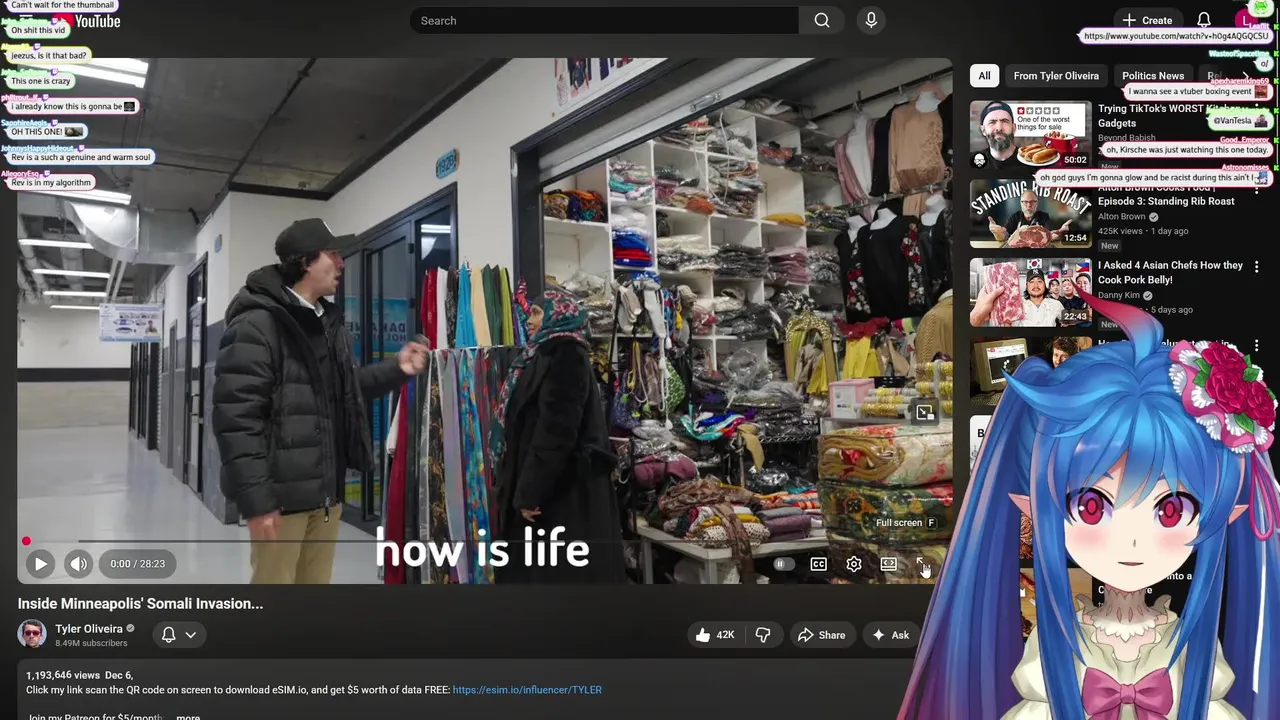Enter full screen mode

[923, 564]
